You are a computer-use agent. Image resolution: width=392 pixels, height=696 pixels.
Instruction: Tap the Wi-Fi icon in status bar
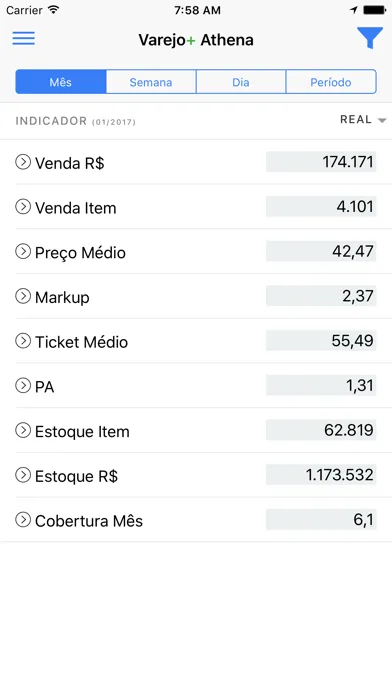(x=54, y=10)
